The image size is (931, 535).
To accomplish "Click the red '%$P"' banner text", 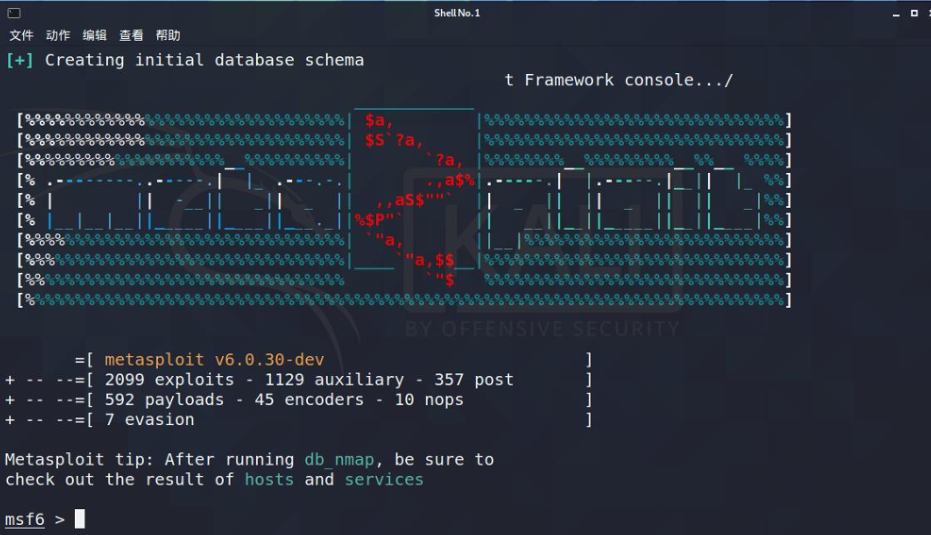I will [x=375, y=220].
